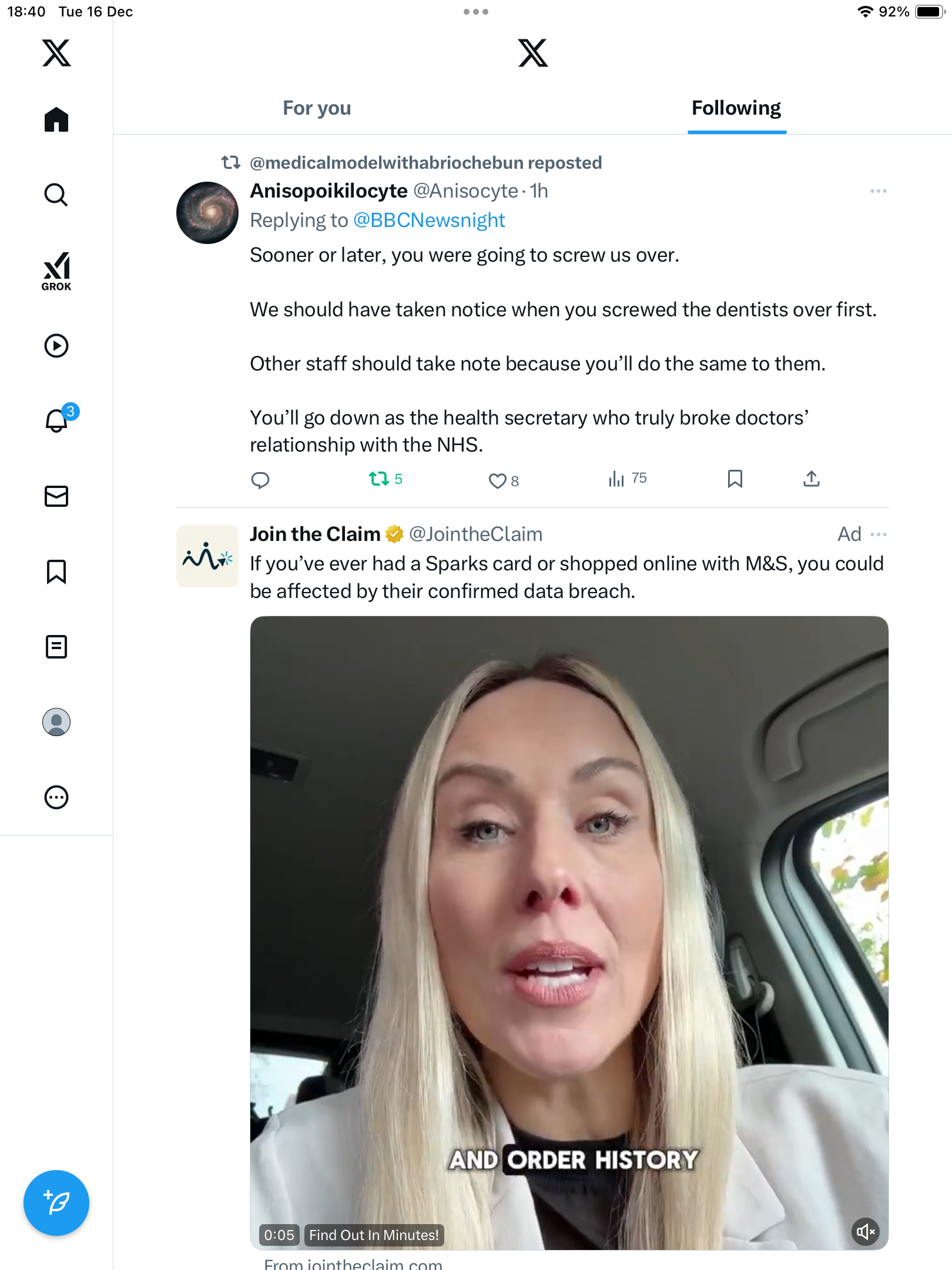Go to Home via house icon
The image size is (952, 1270).
pyautogui.click(x=56, y=120)
